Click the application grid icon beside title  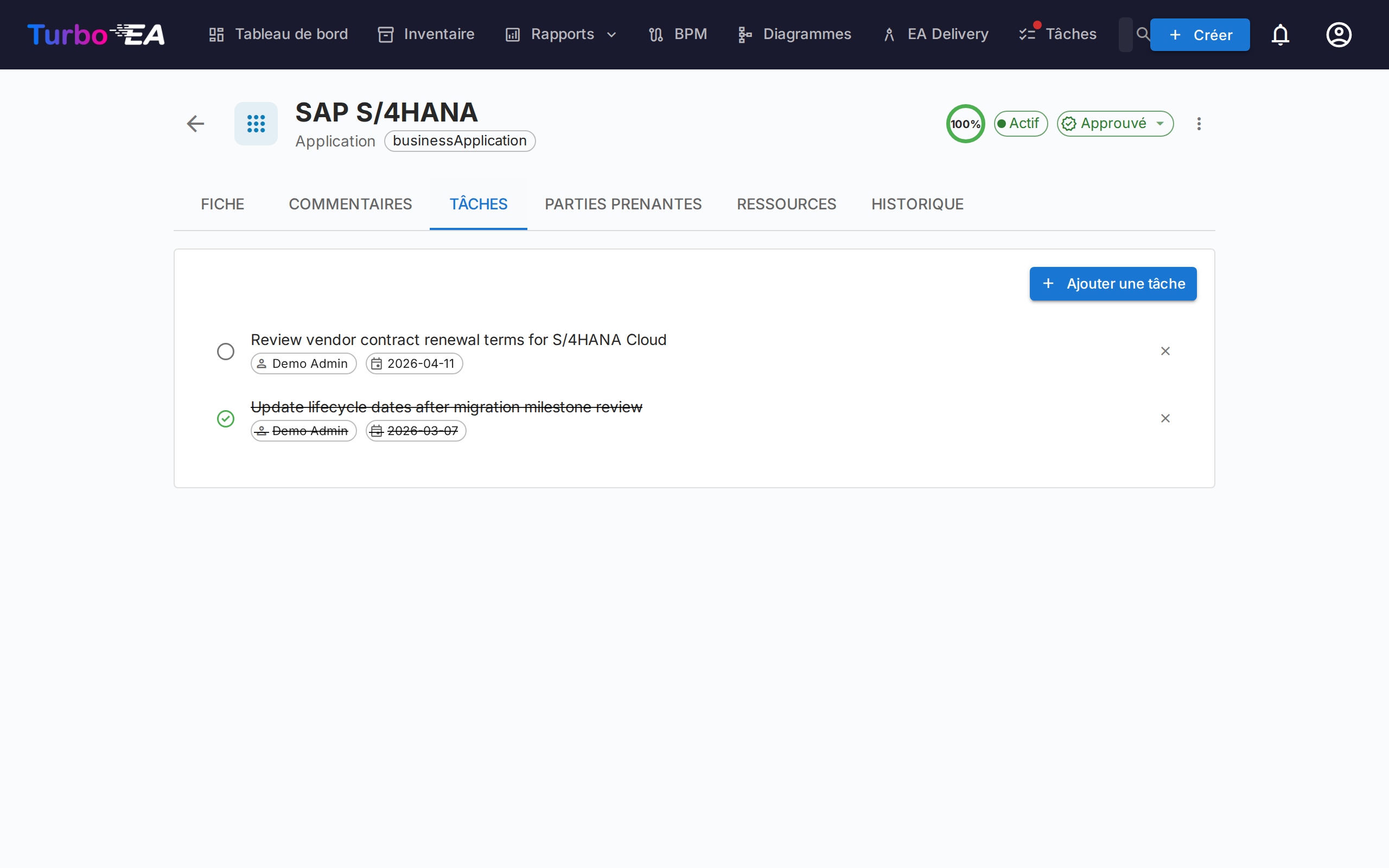coord(256,124)
